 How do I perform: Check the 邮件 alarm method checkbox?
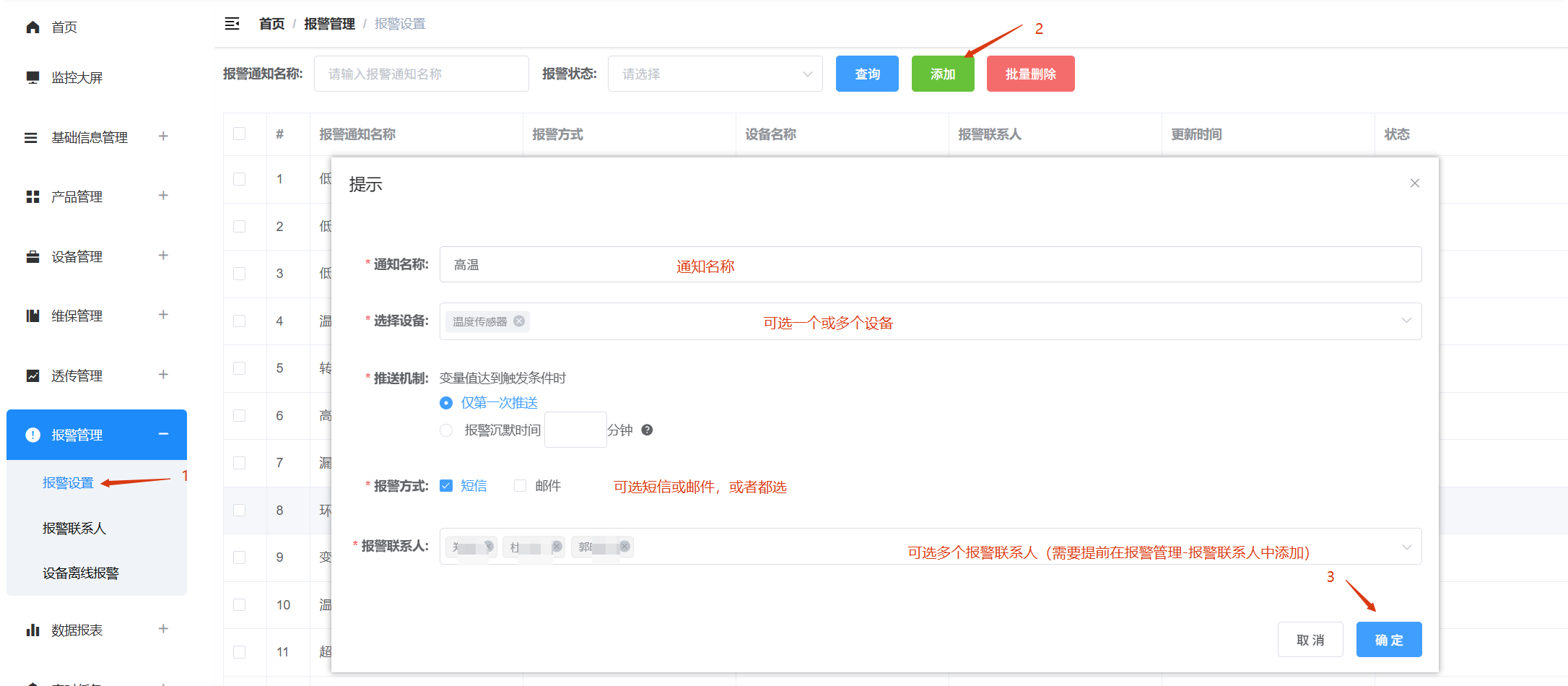click(520, 486)
